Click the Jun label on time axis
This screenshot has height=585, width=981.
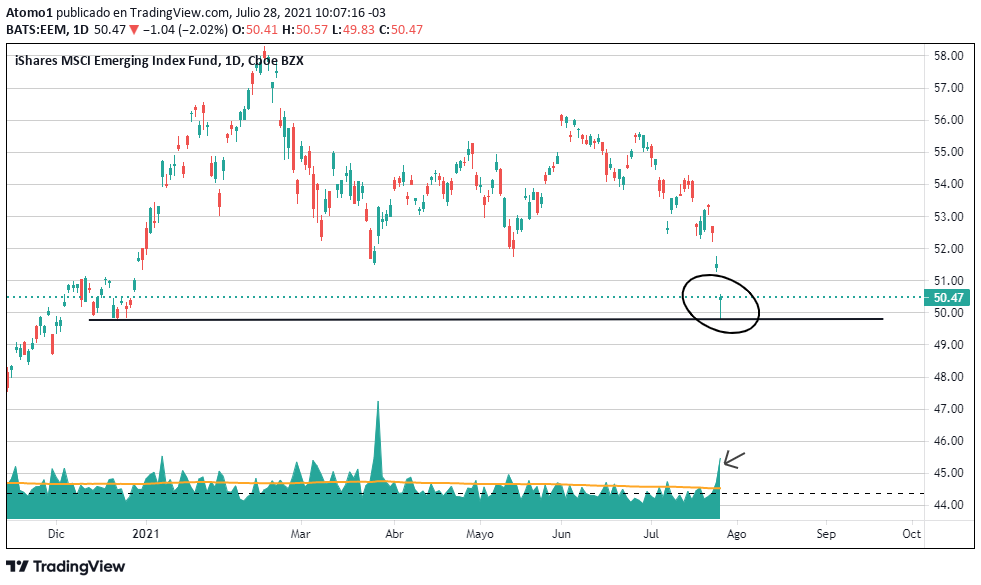click(x=561, y=534)
